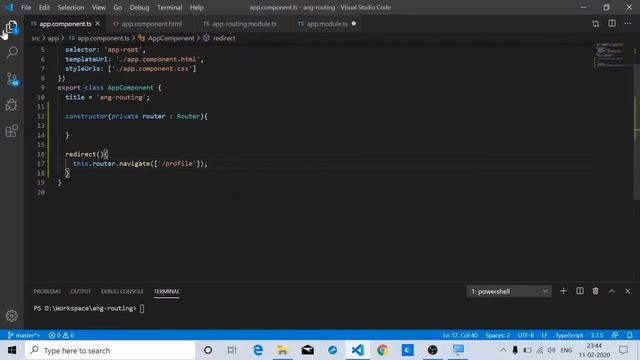Open notifications bell in status bar

coord(629,335)
